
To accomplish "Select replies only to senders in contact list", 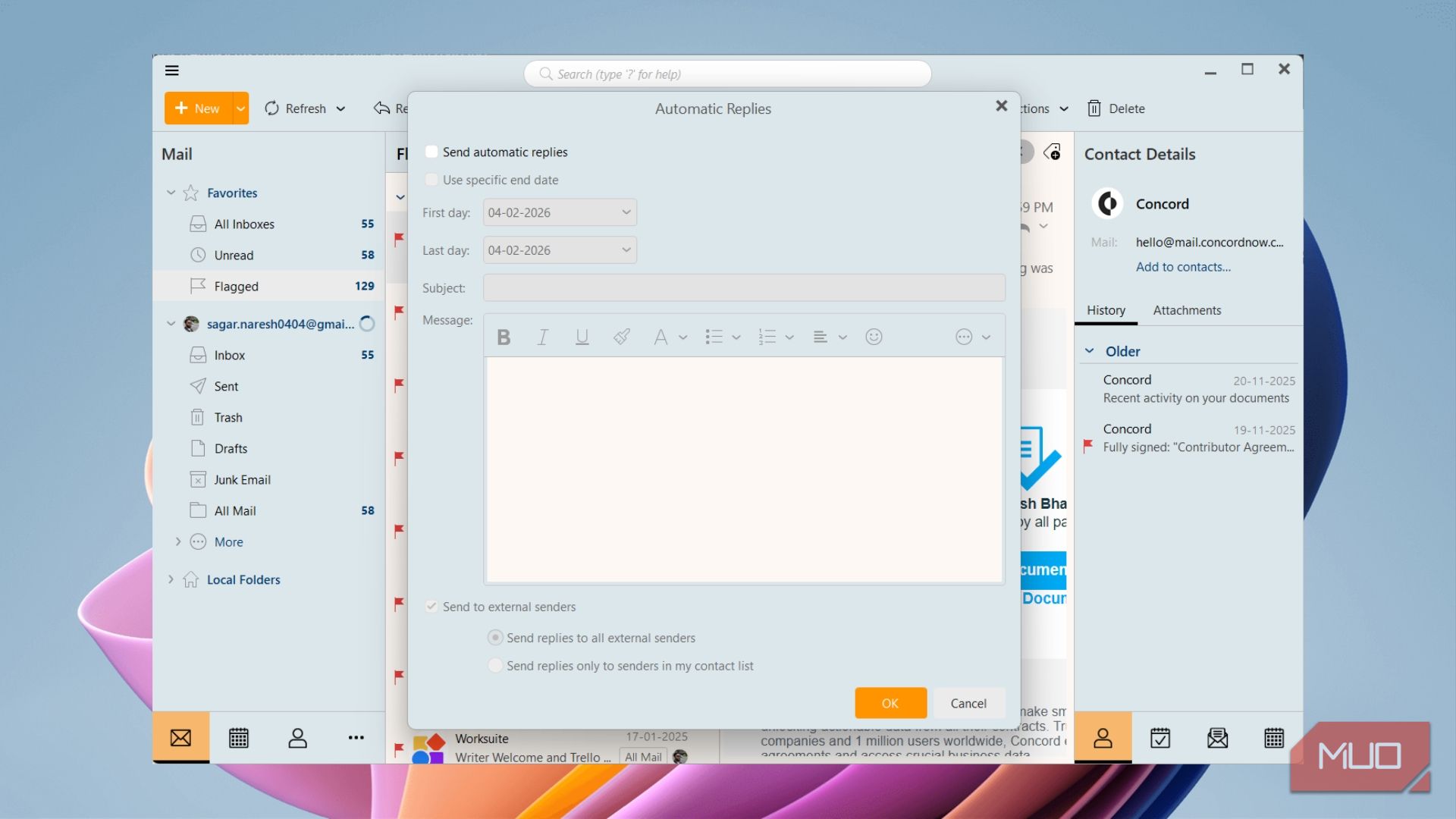I will (x=495, y=666).
